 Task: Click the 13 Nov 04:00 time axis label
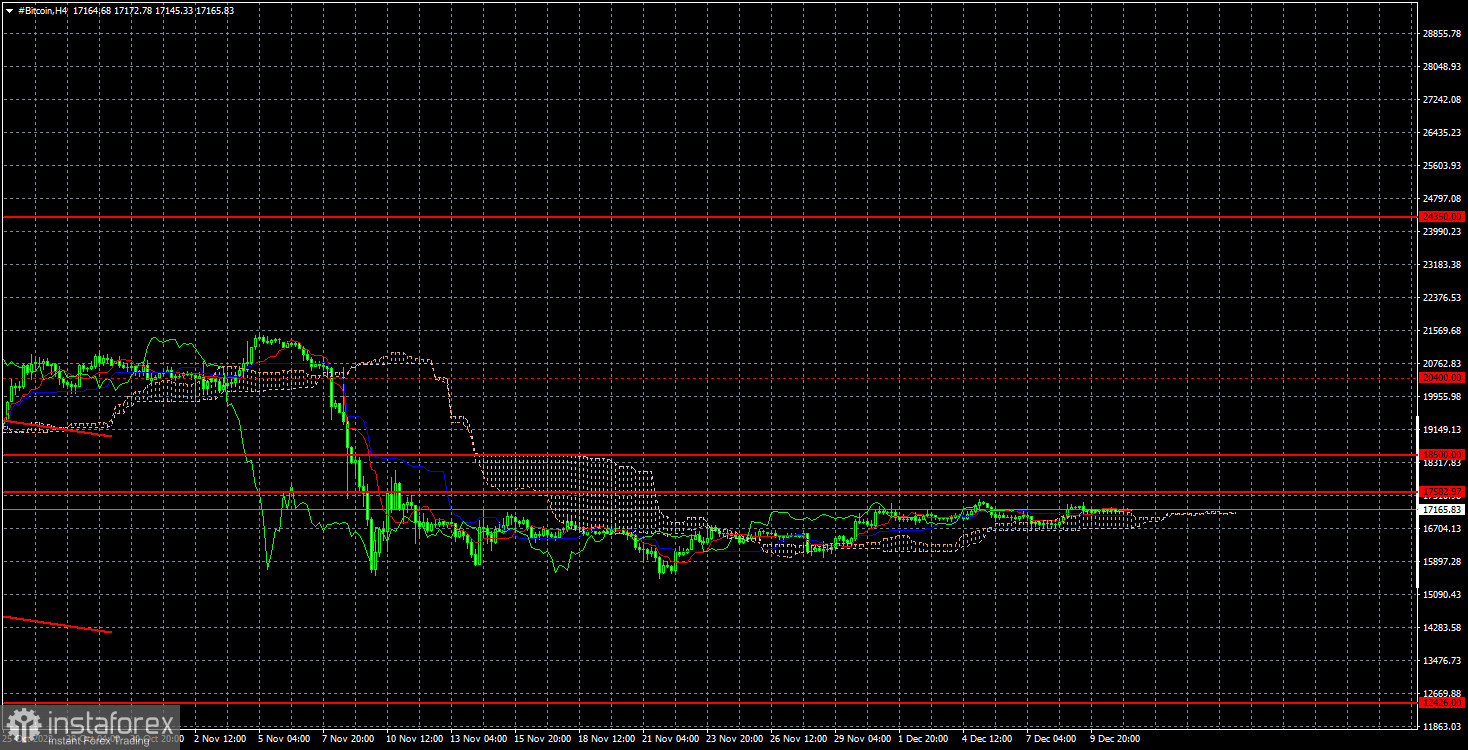478,739
